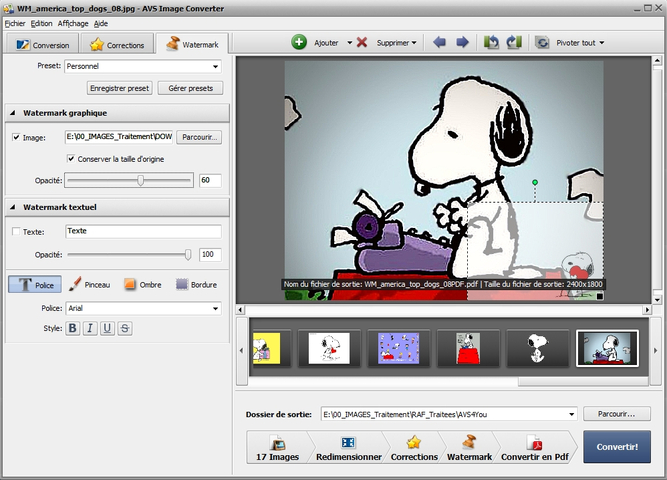Viewport: 667px width, 480px height.
Task: Open the Affichage menu
Action: point(72,22)
